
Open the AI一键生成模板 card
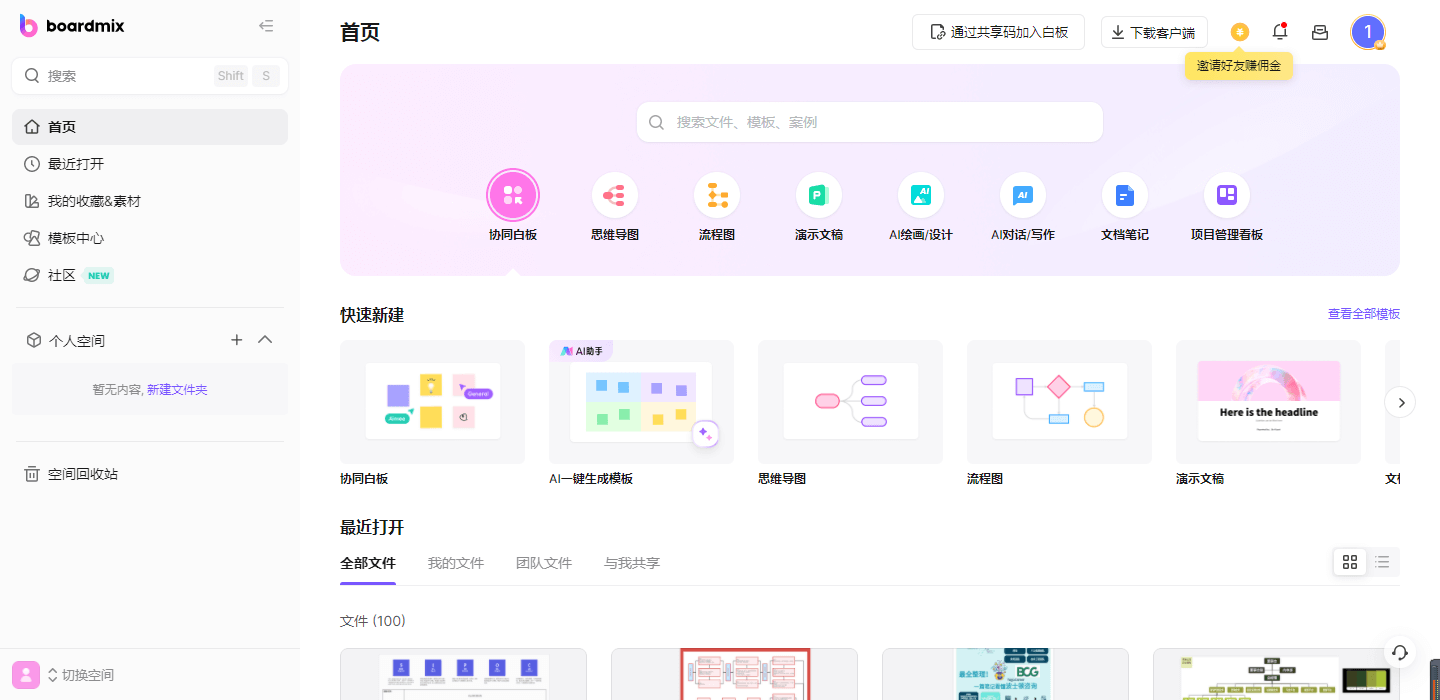pyautogui.click(x=641, y=402)
